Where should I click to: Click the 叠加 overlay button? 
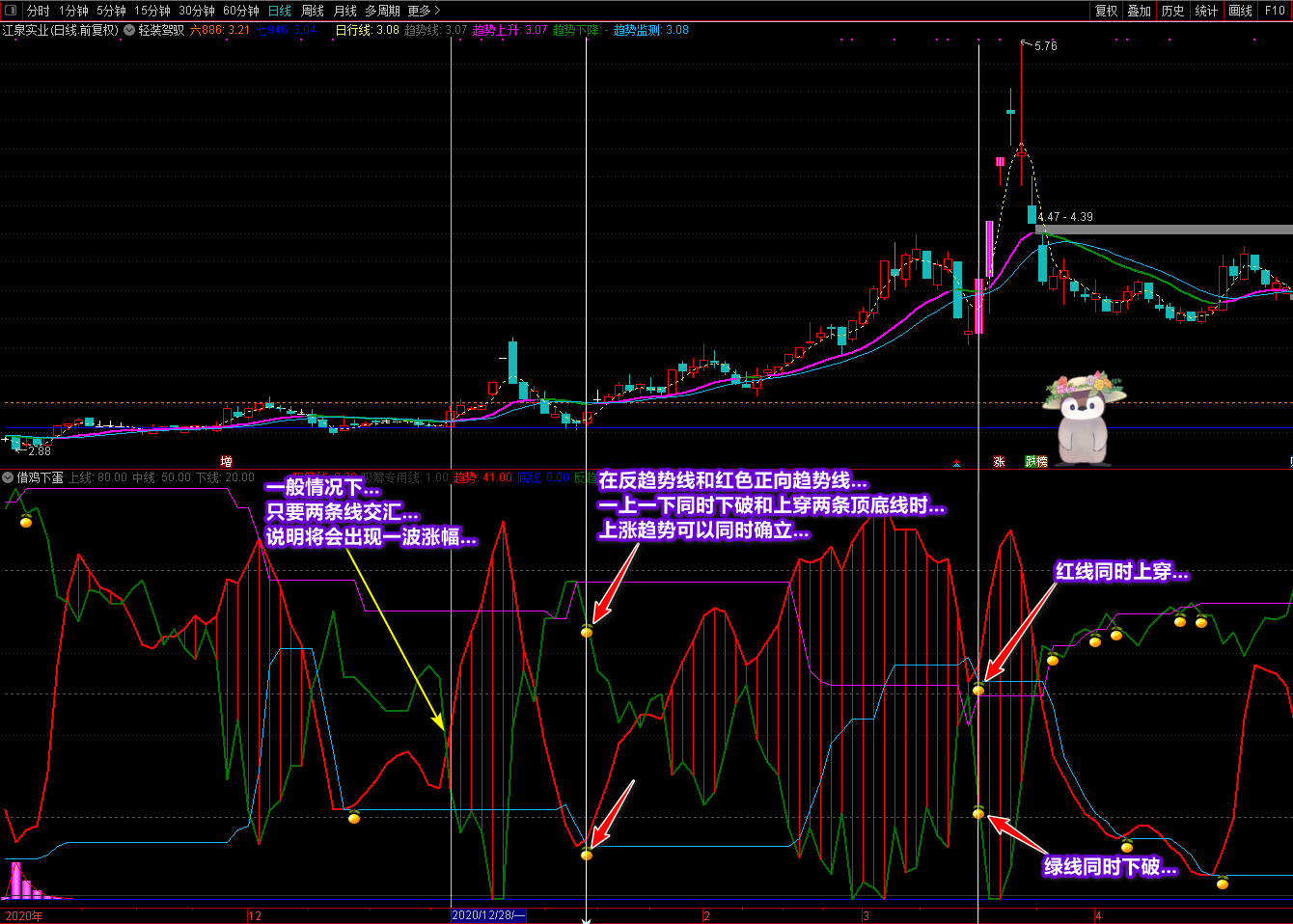[1140, 11]
